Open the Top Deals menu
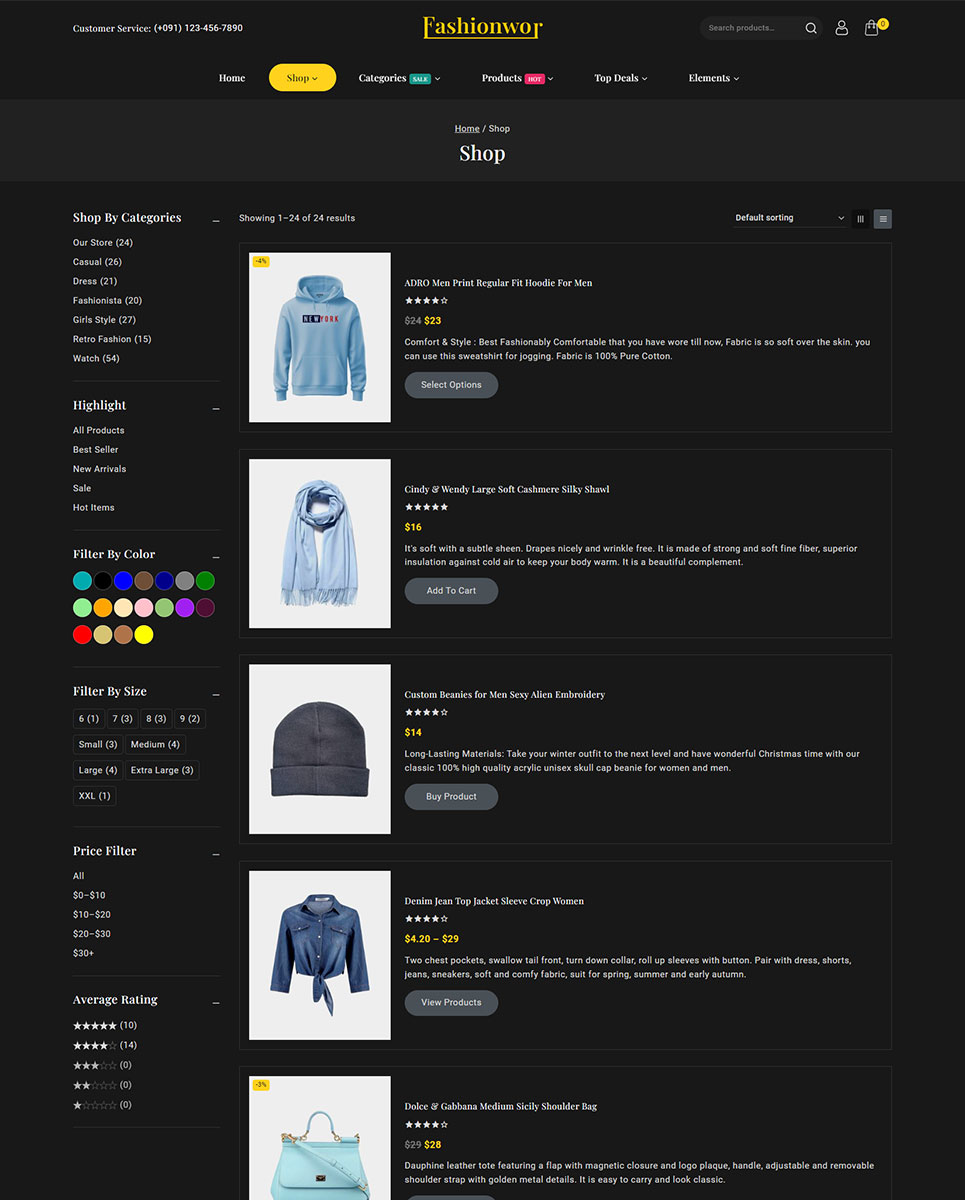 point(620,78)
